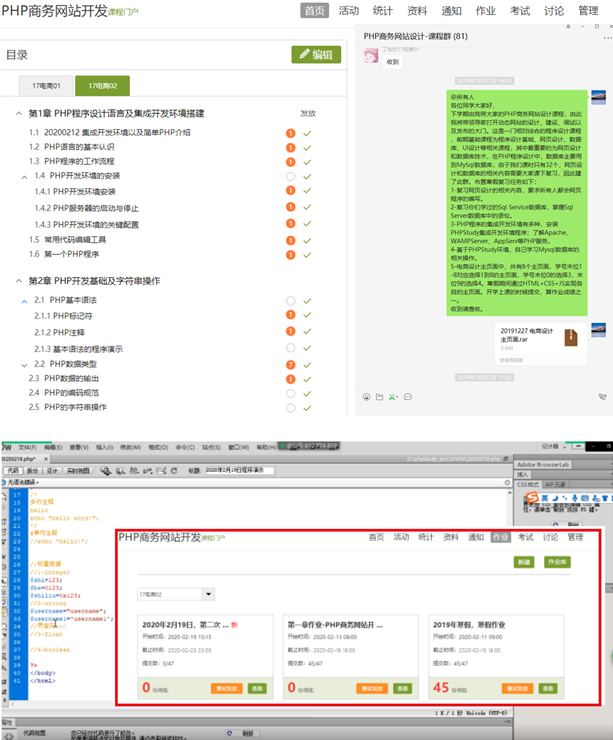This screenshot has height=740, width=613.
Task: Toggle the empty circle beside 2.5 PHP的字符串操作
Action: pos(291,408)
